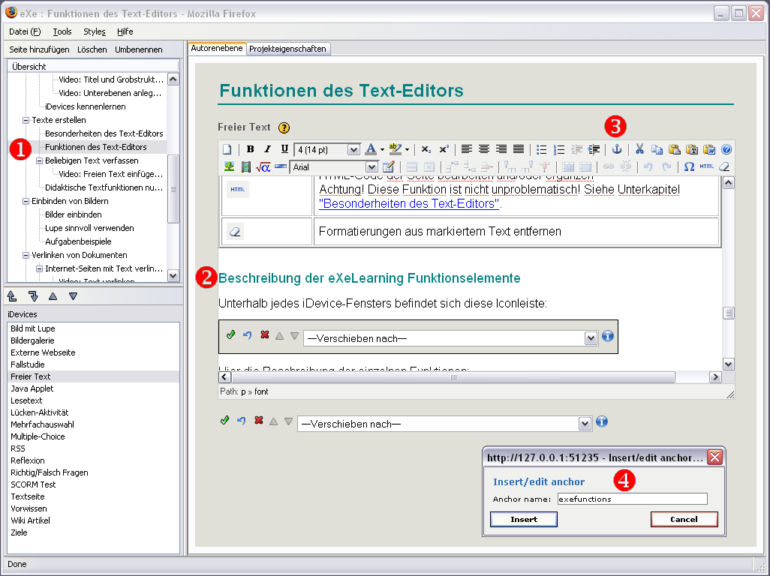The height and width of the screenshot is (576, 770).
Task: Follow the Besonderheiten des Text-Editors link
Action: tap(409, 204)
